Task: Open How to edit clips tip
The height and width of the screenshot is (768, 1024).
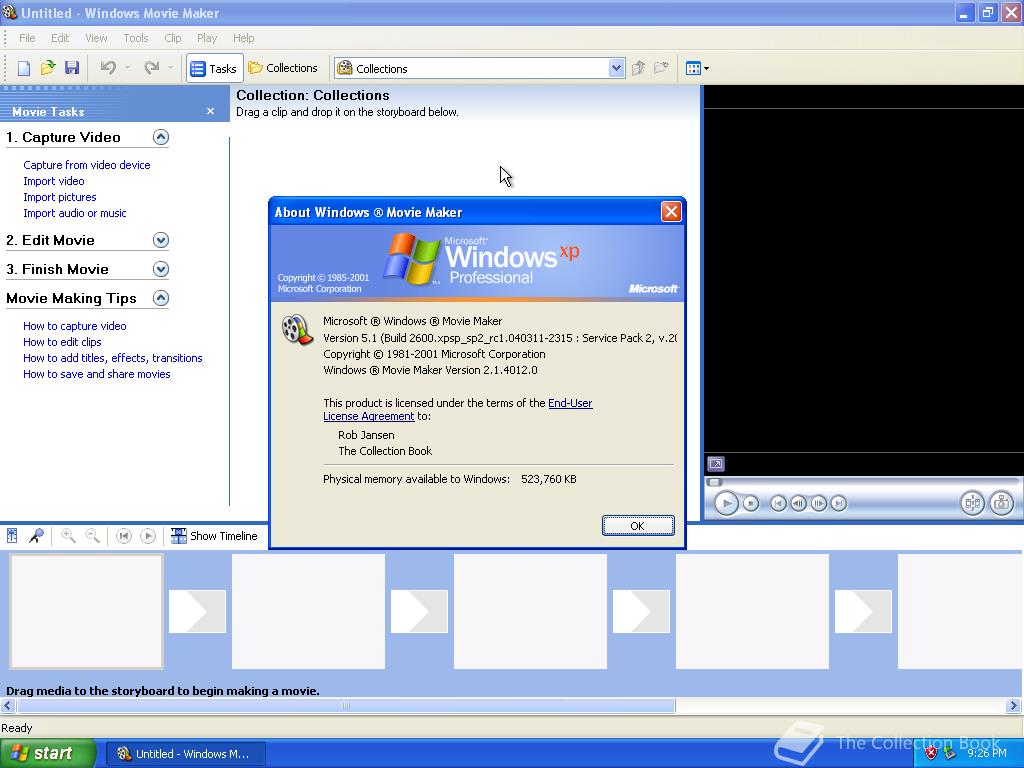Action: (62, 342)
